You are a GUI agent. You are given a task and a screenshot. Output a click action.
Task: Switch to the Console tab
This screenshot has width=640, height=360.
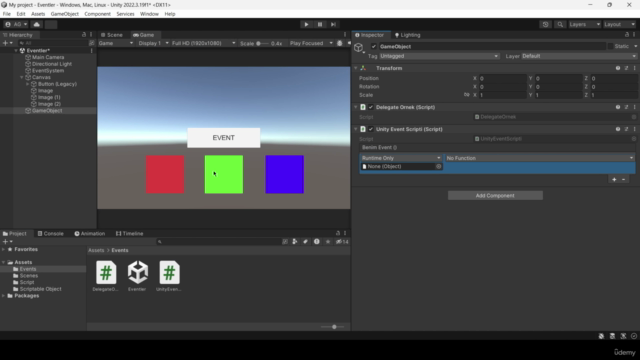51,233
